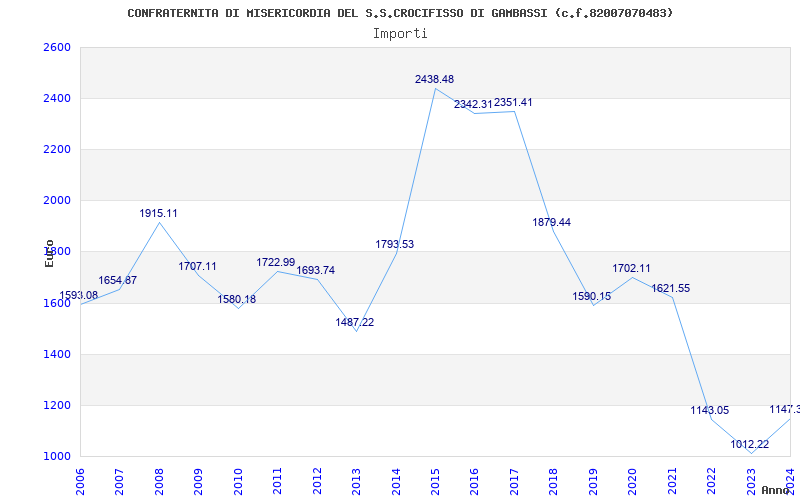Click the 2008 year axis label
Viewport: 800px width, 500px height.
tap(159, 481)
